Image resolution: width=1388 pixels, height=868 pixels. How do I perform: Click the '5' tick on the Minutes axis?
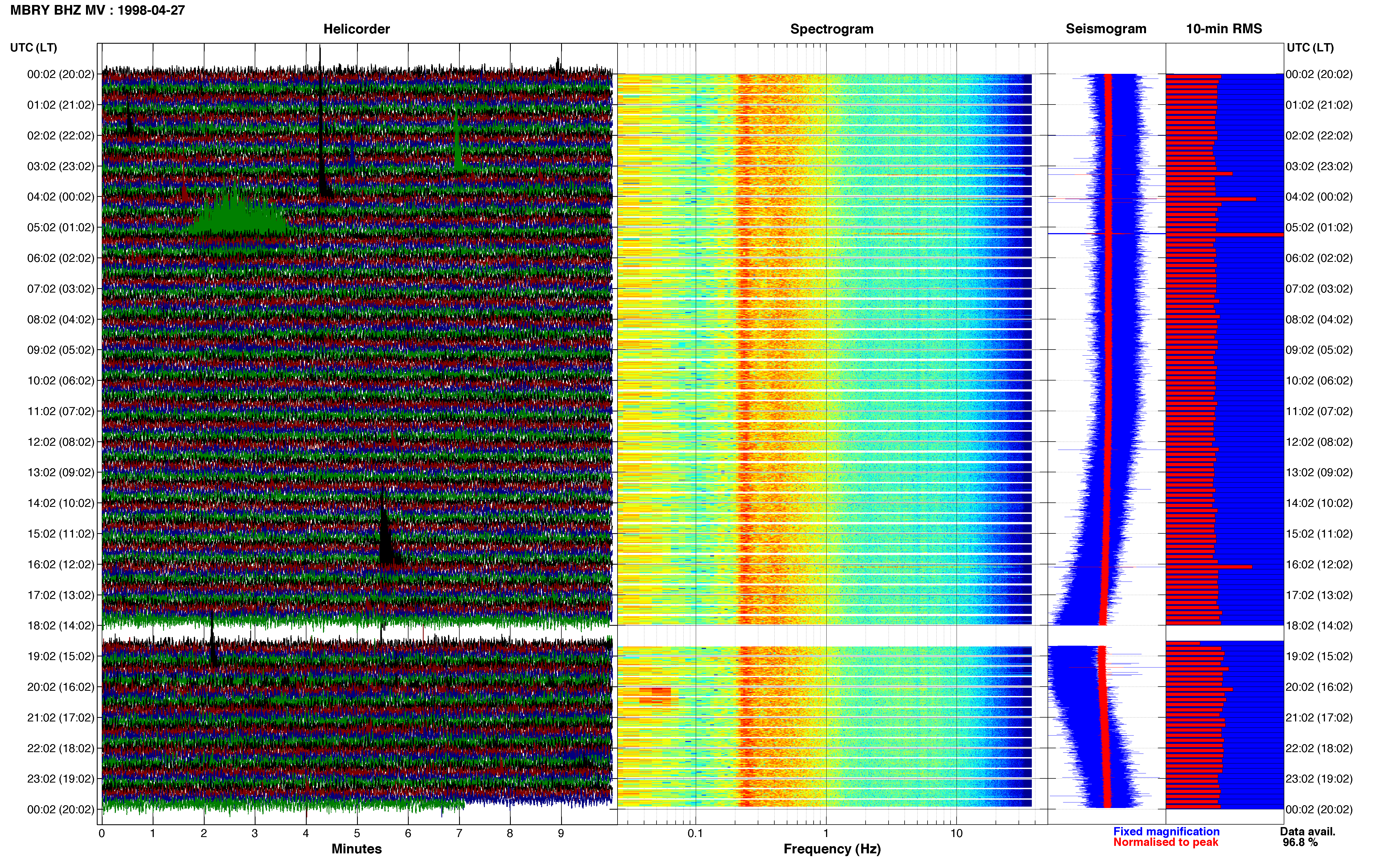coord(357,833)
